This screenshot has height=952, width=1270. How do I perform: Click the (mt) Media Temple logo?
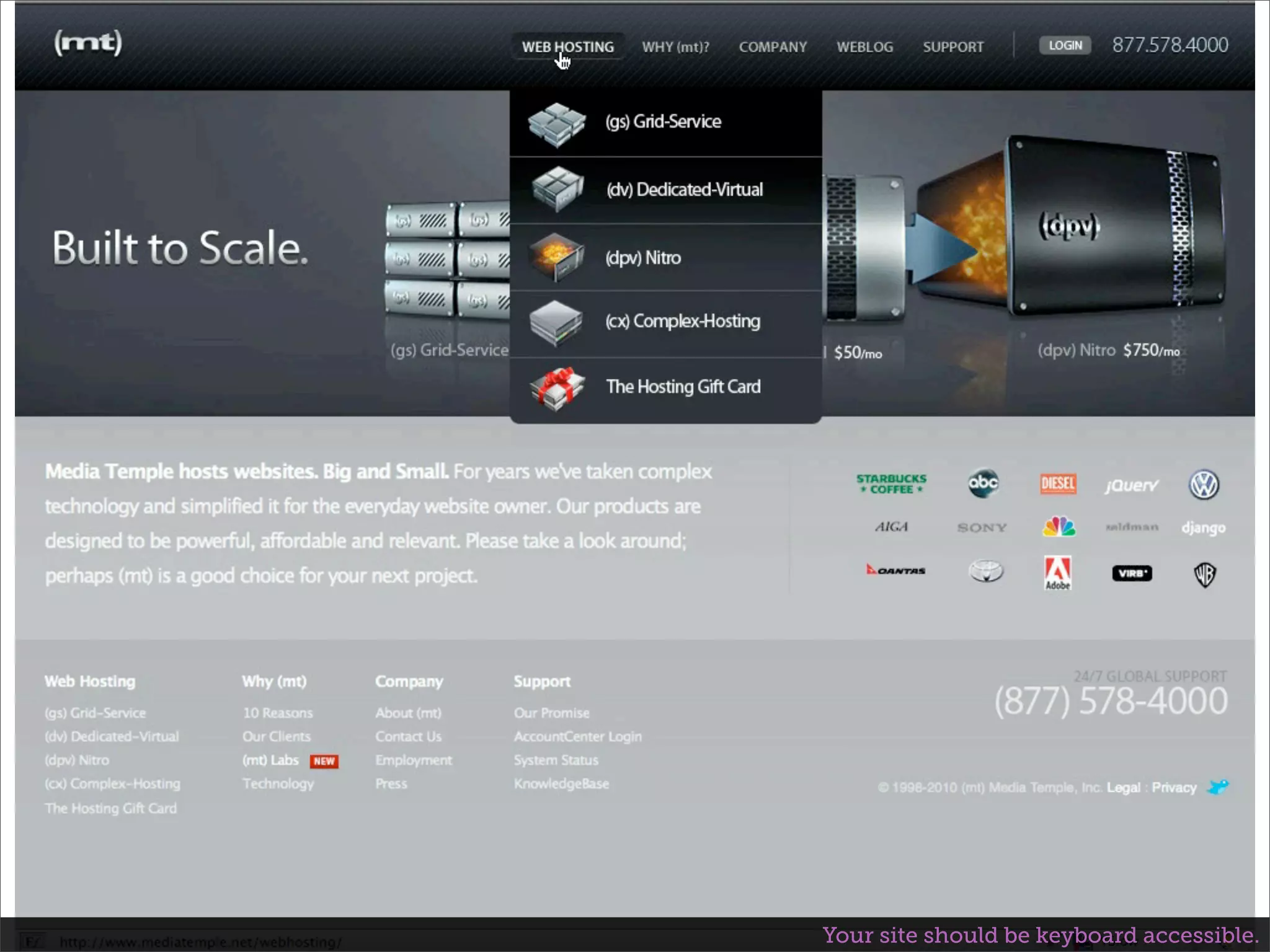point(87,43)
